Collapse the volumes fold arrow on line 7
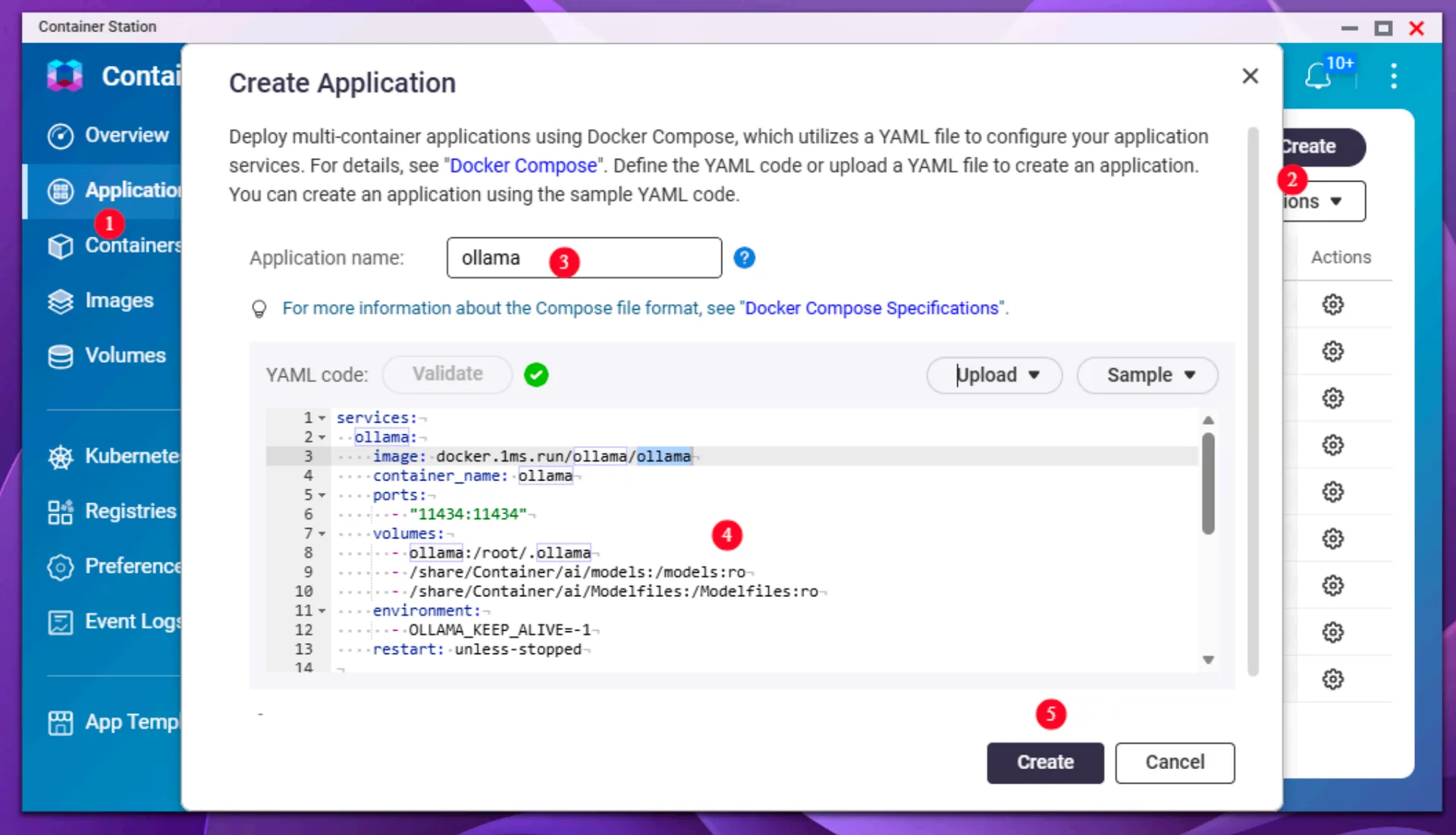This screenshot has width=1456, height=835. tap(322, 534)
